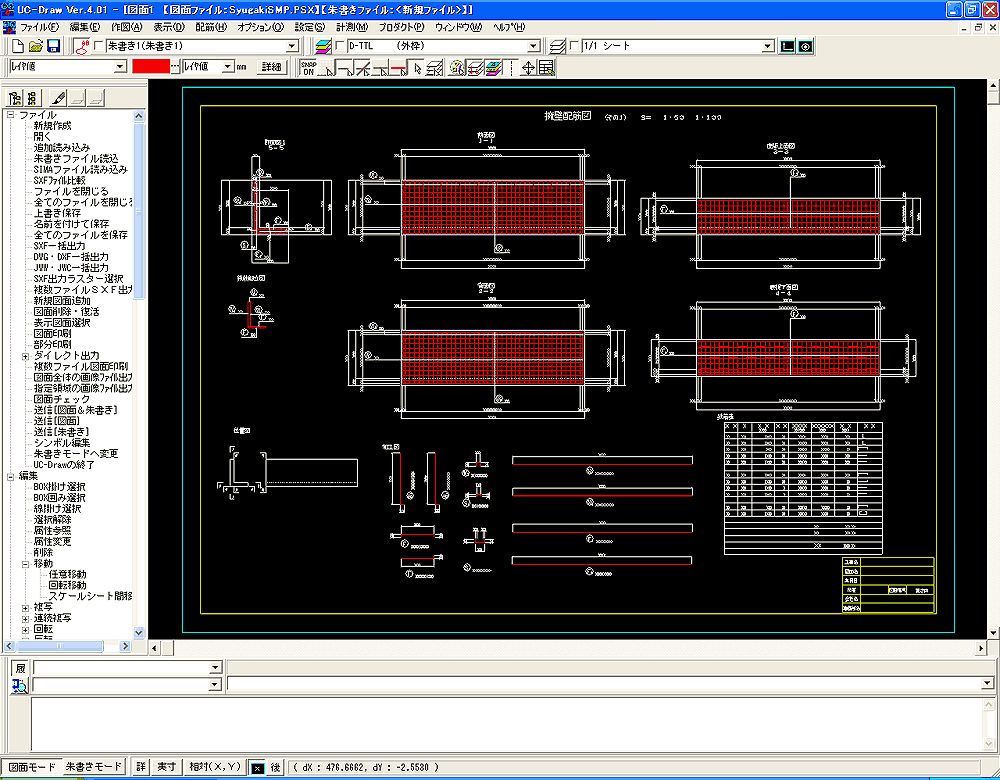Switch to 図面モード
This screenshot has height=780, width=1000.
coord(32,767)
